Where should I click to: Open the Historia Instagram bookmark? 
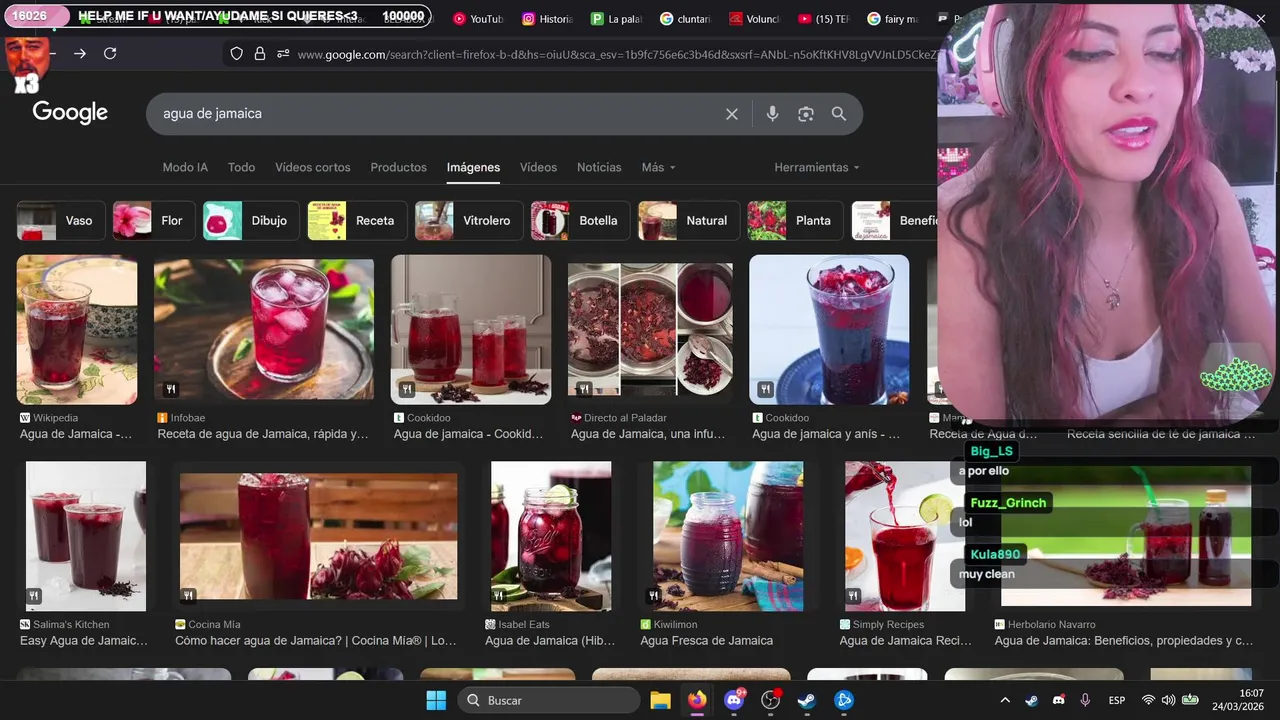point(548,18)
